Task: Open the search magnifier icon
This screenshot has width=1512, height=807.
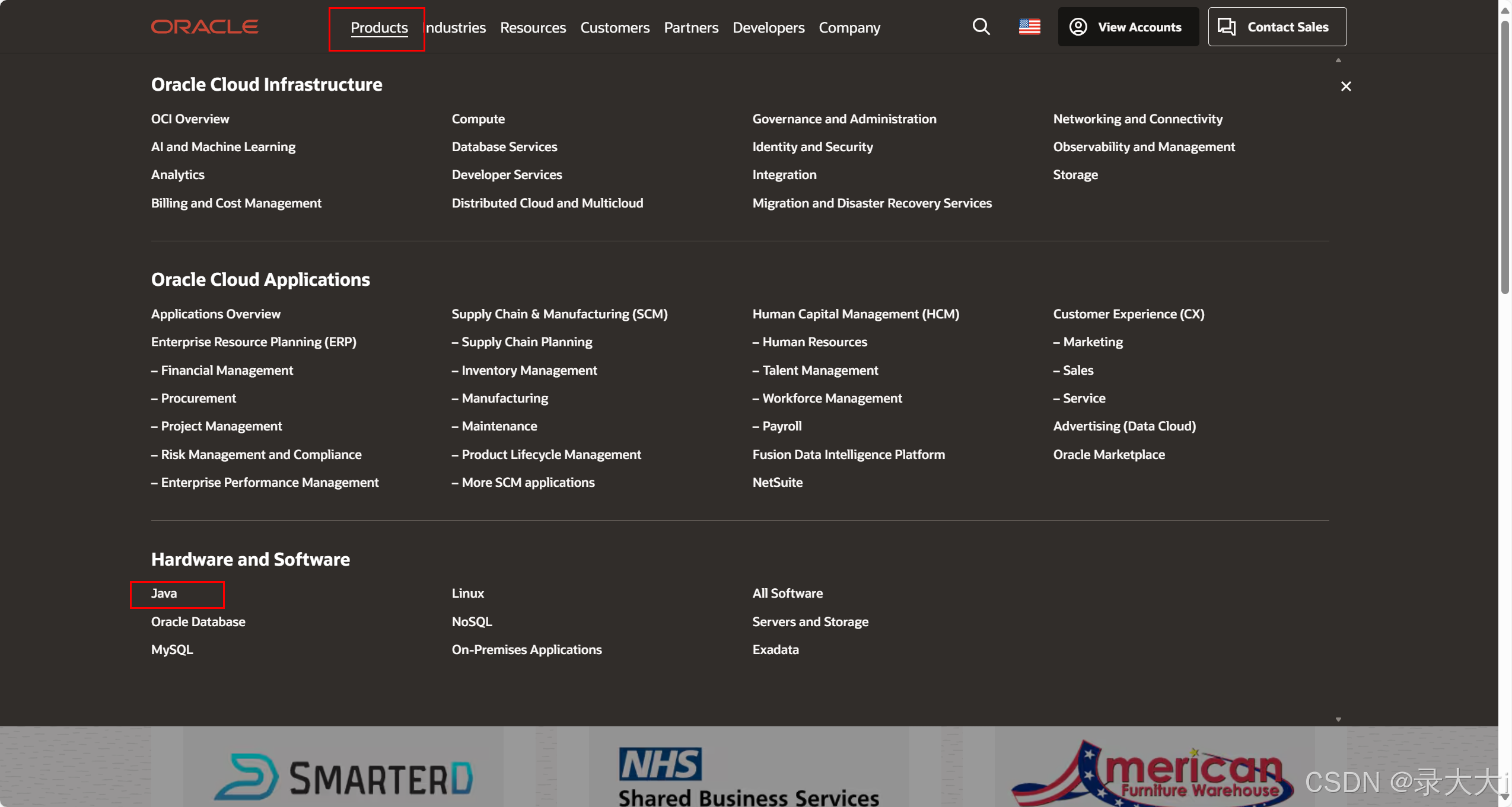Action: coord(981,27)
